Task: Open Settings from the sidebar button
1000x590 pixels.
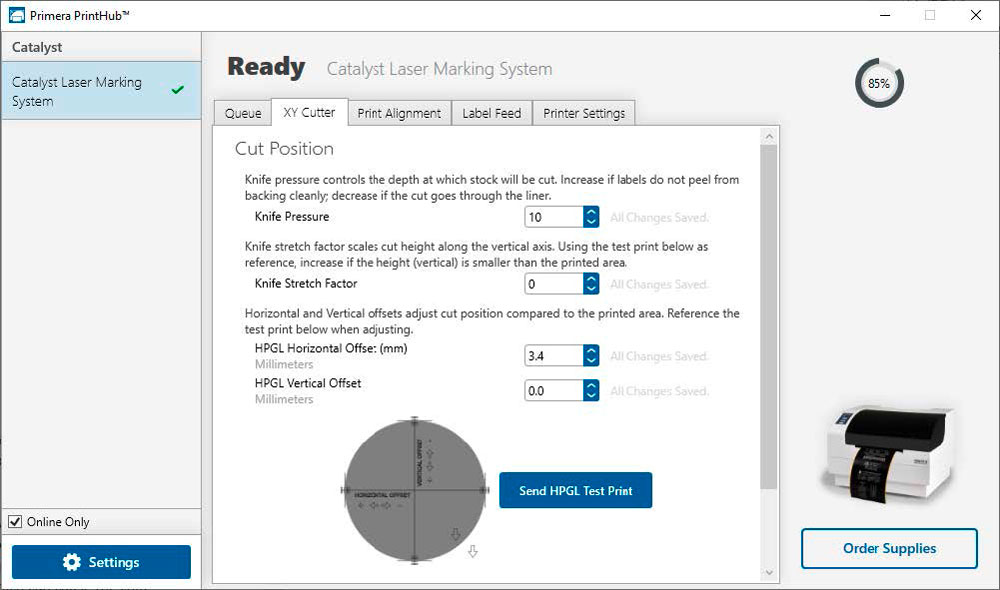Action: (101, 562)
